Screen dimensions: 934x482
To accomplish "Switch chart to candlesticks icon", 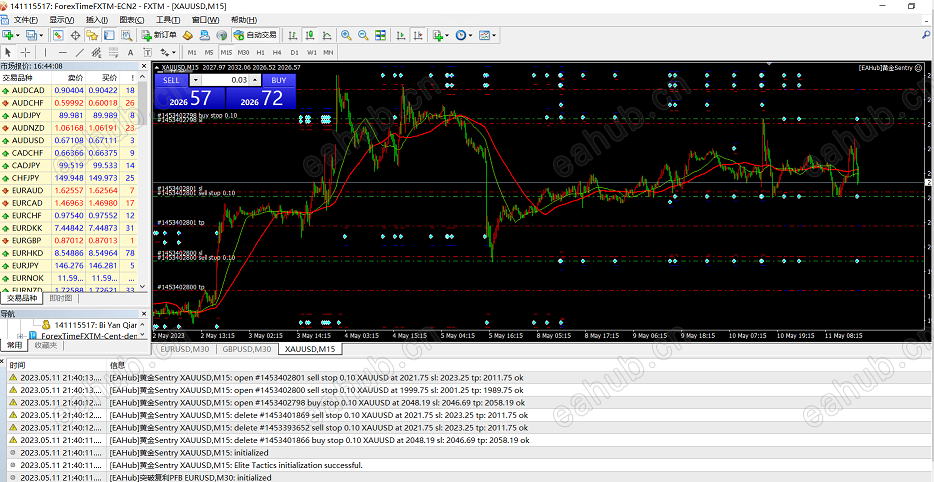I will coord(310,35).
